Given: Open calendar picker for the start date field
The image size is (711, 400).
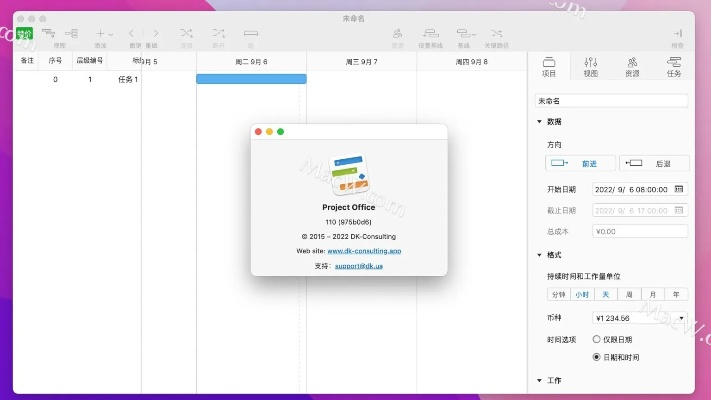Looking at the screenshot, I should pyautogui.click(x=680, y=188).
